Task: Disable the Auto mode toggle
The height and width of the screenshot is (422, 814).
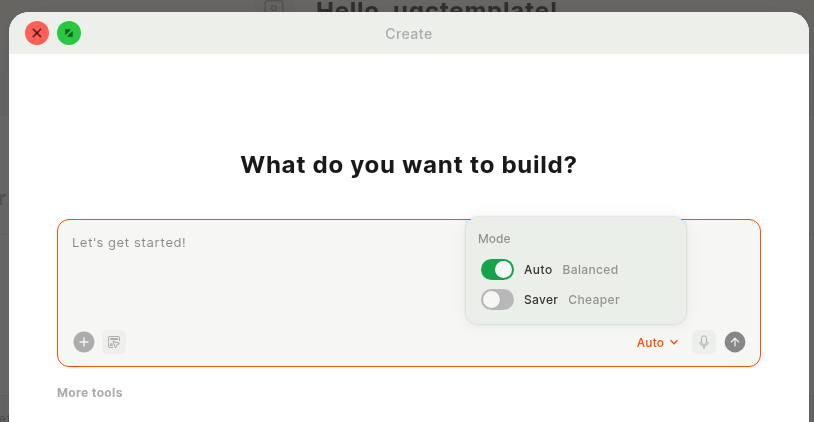Action: [497, 270]
